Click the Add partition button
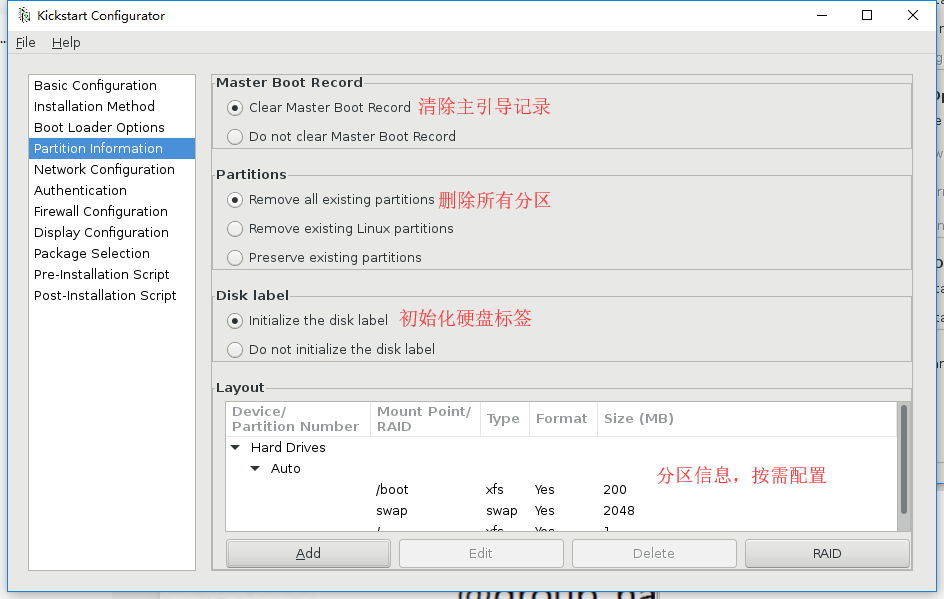Viewport: 944px width, 599px height. click(x=308, y=553)
